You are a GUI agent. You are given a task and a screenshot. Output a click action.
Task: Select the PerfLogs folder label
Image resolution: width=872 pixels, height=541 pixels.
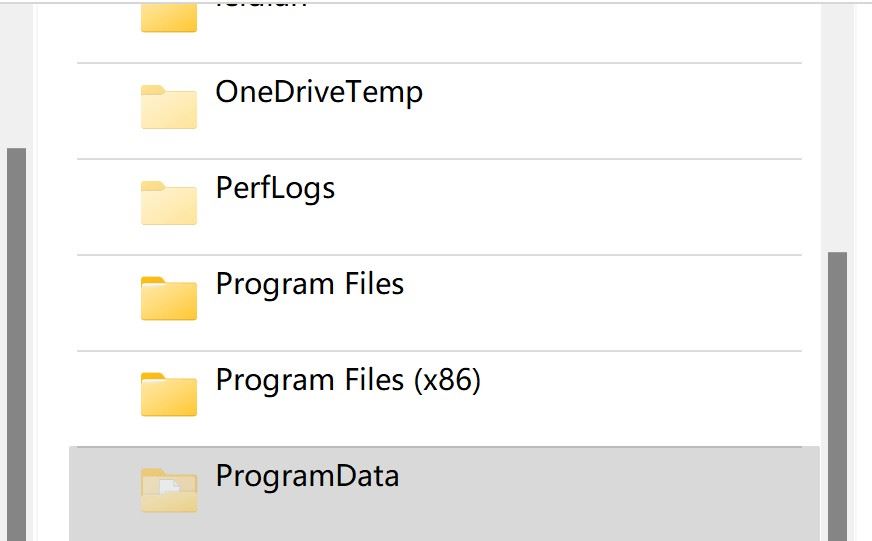(x=275, y=188)
